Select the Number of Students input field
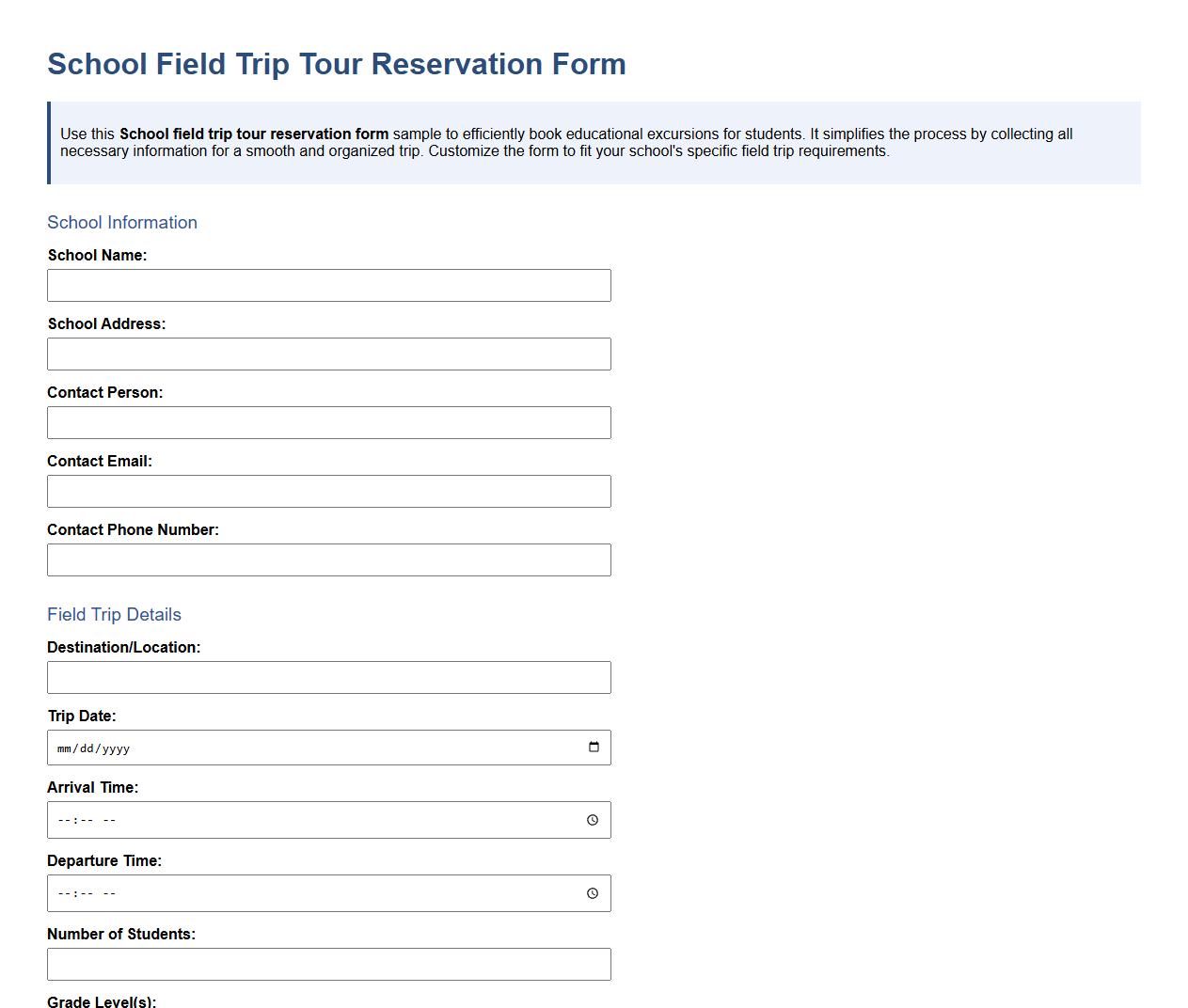 [x=328, y=964]
